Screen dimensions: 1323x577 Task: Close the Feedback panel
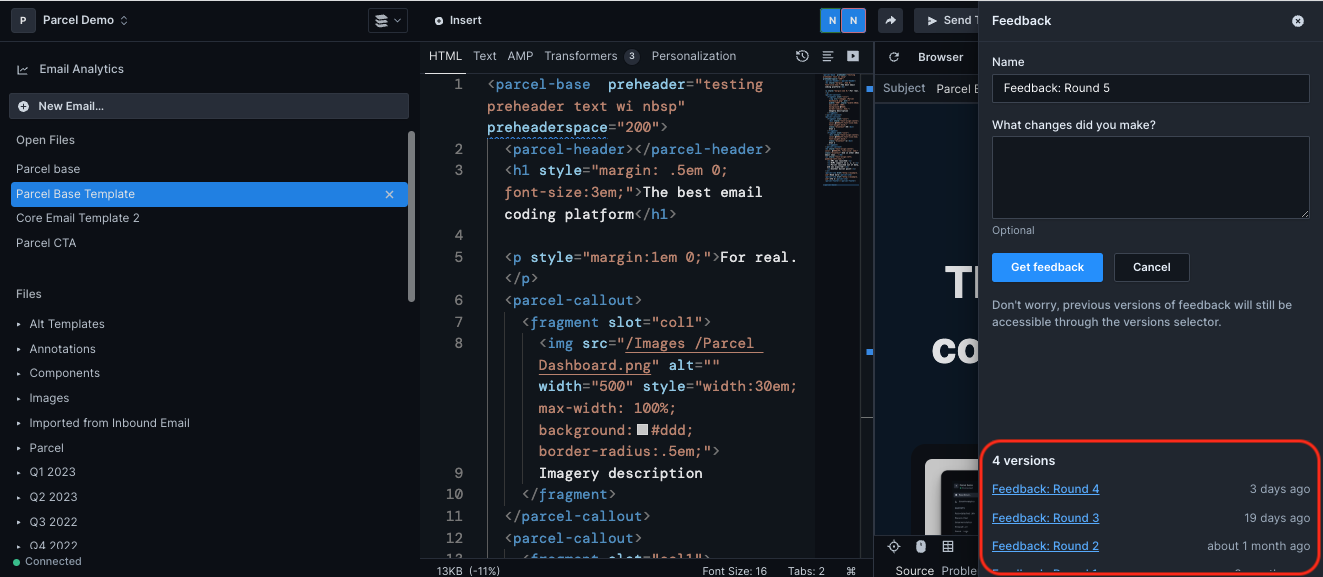click(1298, 20)
